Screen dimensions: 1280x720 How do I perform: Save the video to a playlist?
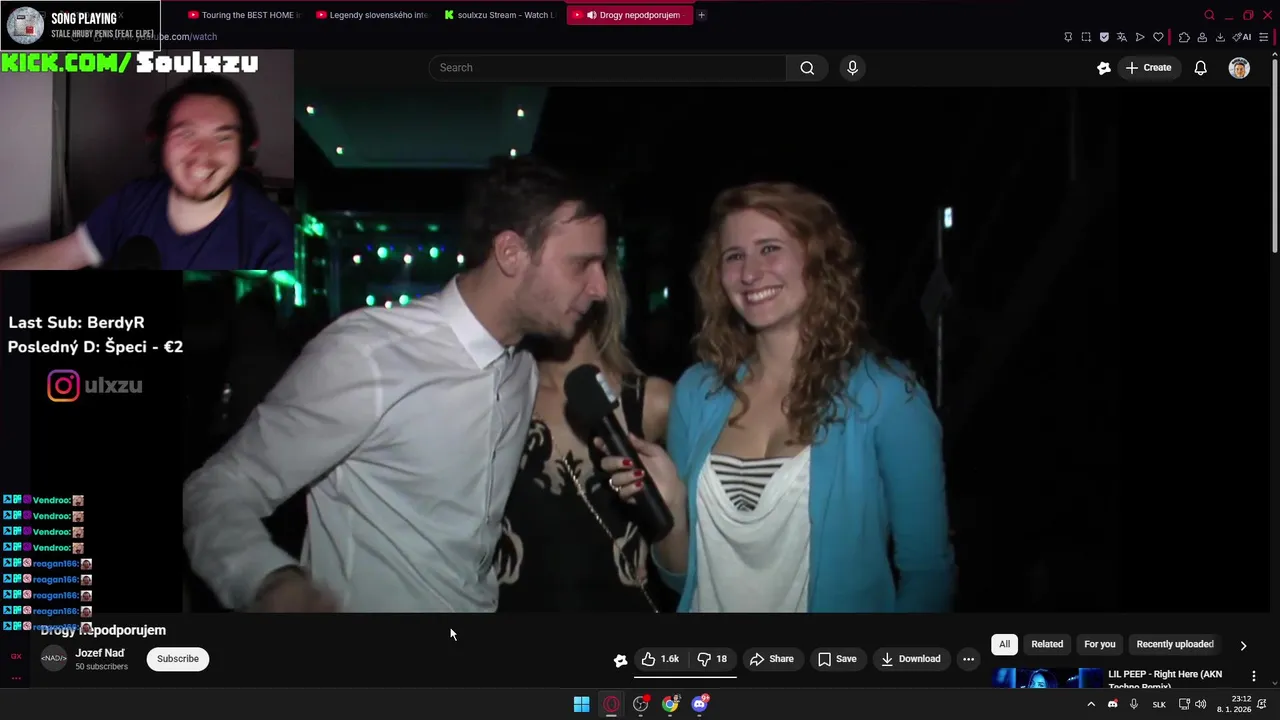click(x=837, y=659)
